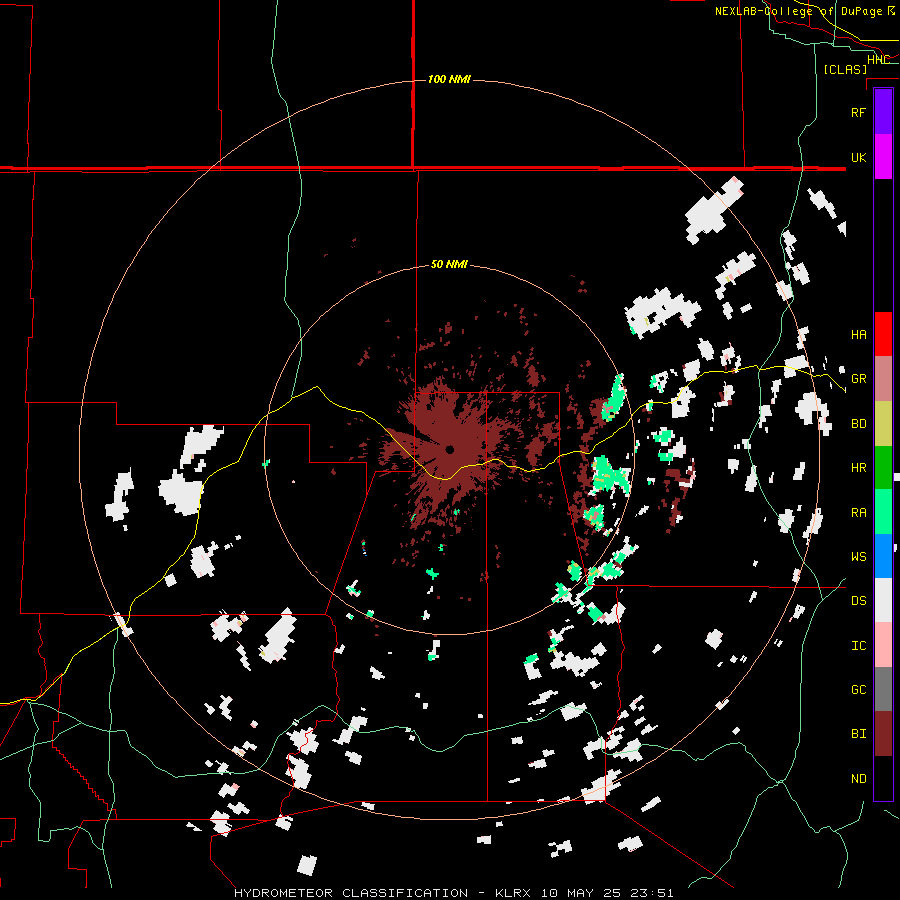
Task: Click the purple RF legend color swatch
Action: [x=883, y=112]
